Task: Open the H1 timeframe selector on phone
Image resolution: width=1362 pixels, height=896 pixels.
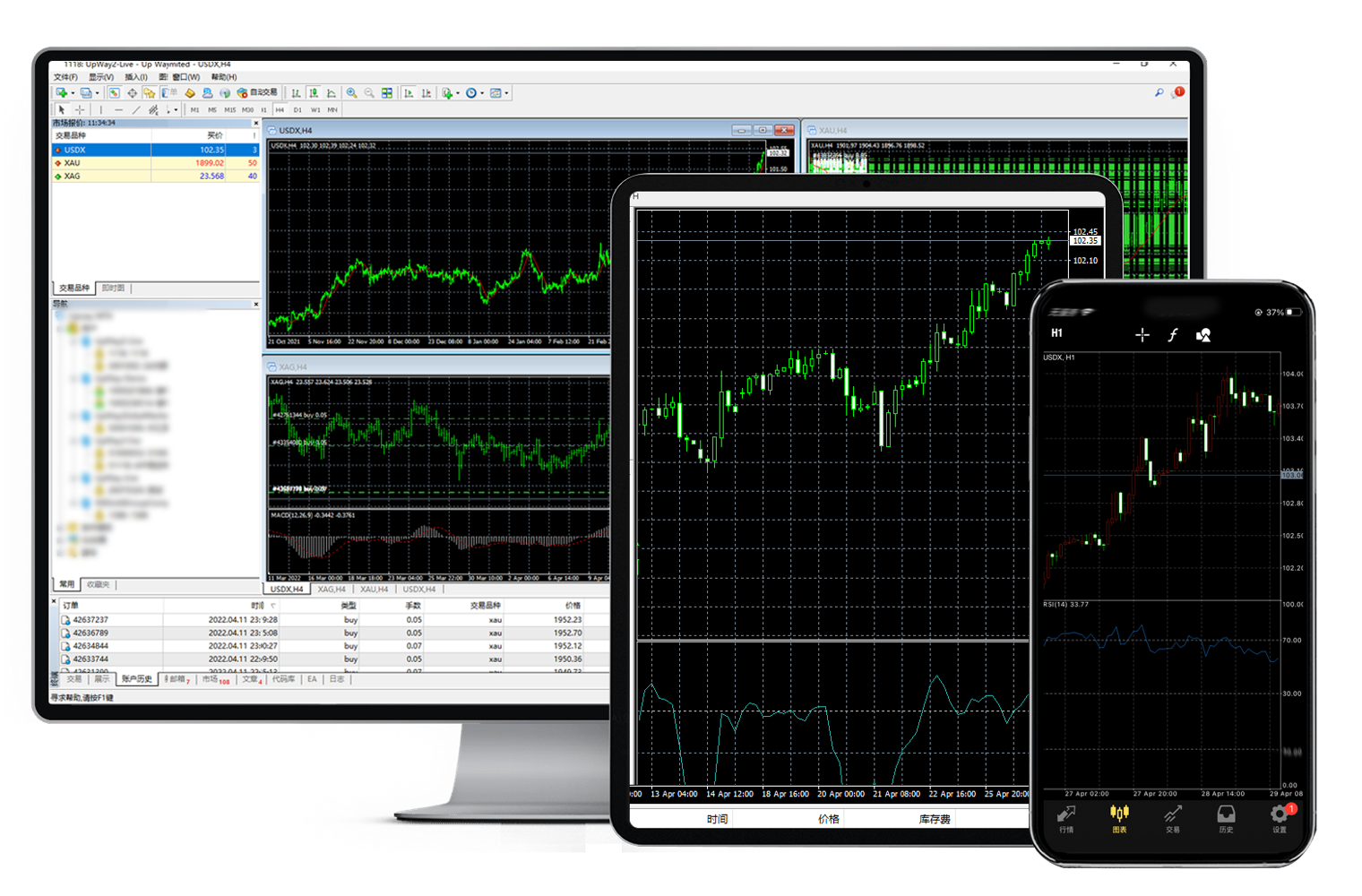Action: pos(1056,333)
